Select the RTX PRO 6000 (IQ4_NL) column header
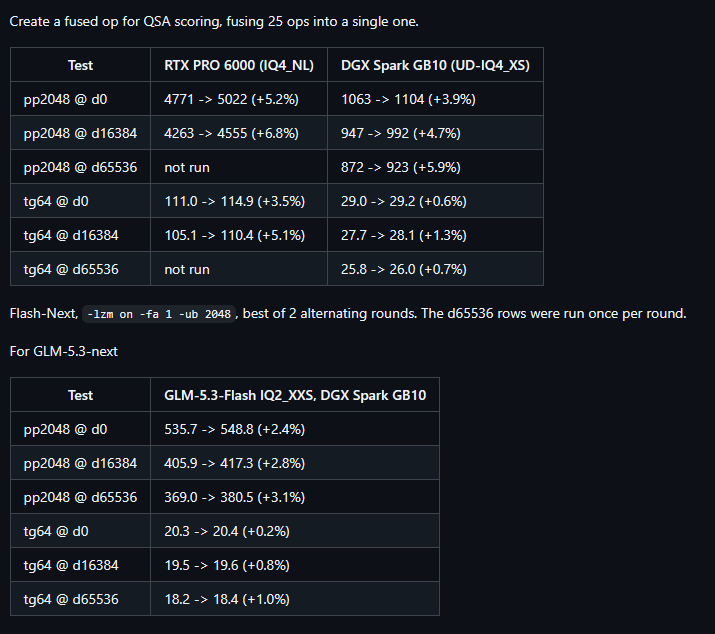715x634 pixels. [238, 65]
